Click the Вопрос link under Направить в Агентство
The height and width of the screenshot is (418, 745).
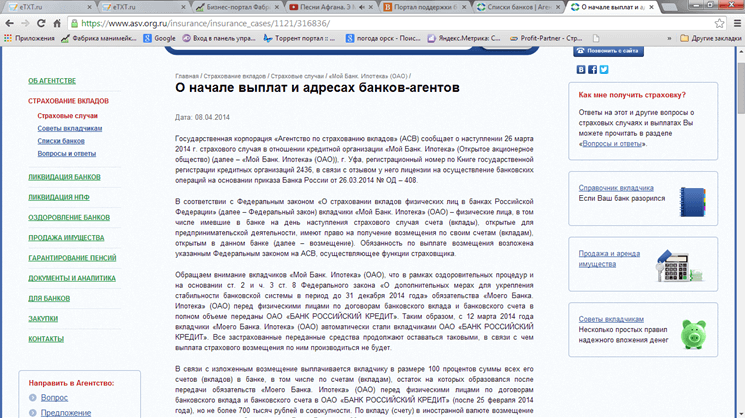point(54,398)
